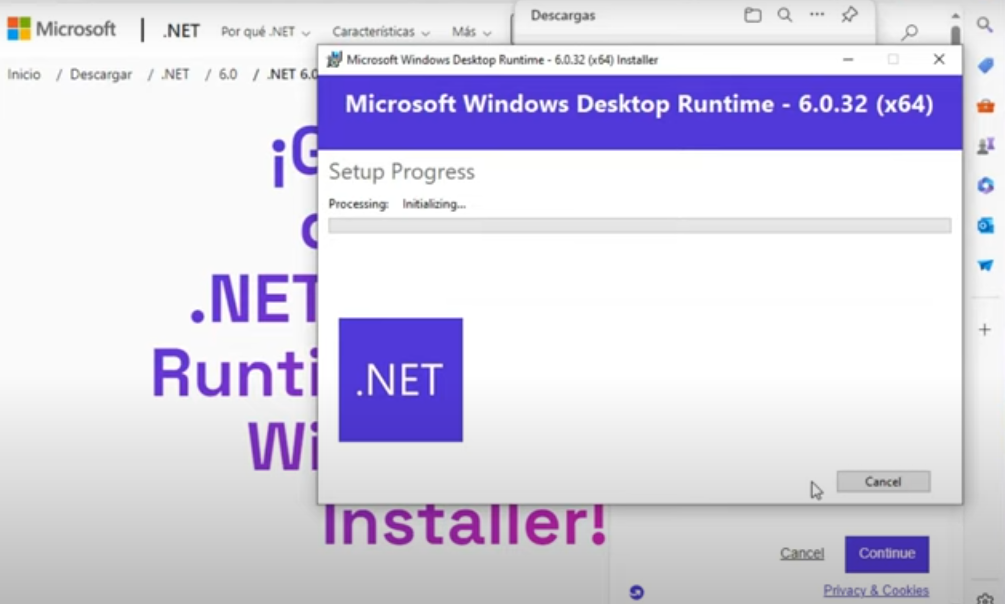Expand the Características menu

(x=381, y=31)
